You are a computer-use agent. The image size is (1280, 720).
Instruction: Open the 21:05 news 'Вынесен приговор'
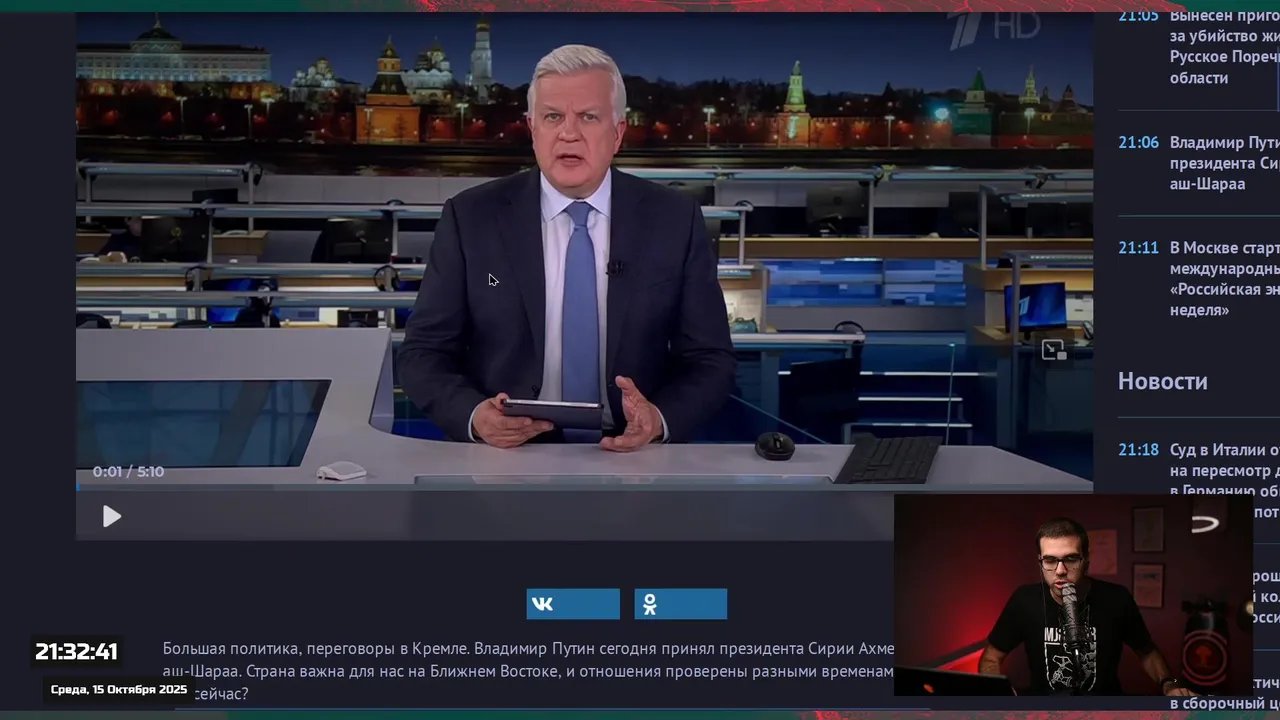1224,46
